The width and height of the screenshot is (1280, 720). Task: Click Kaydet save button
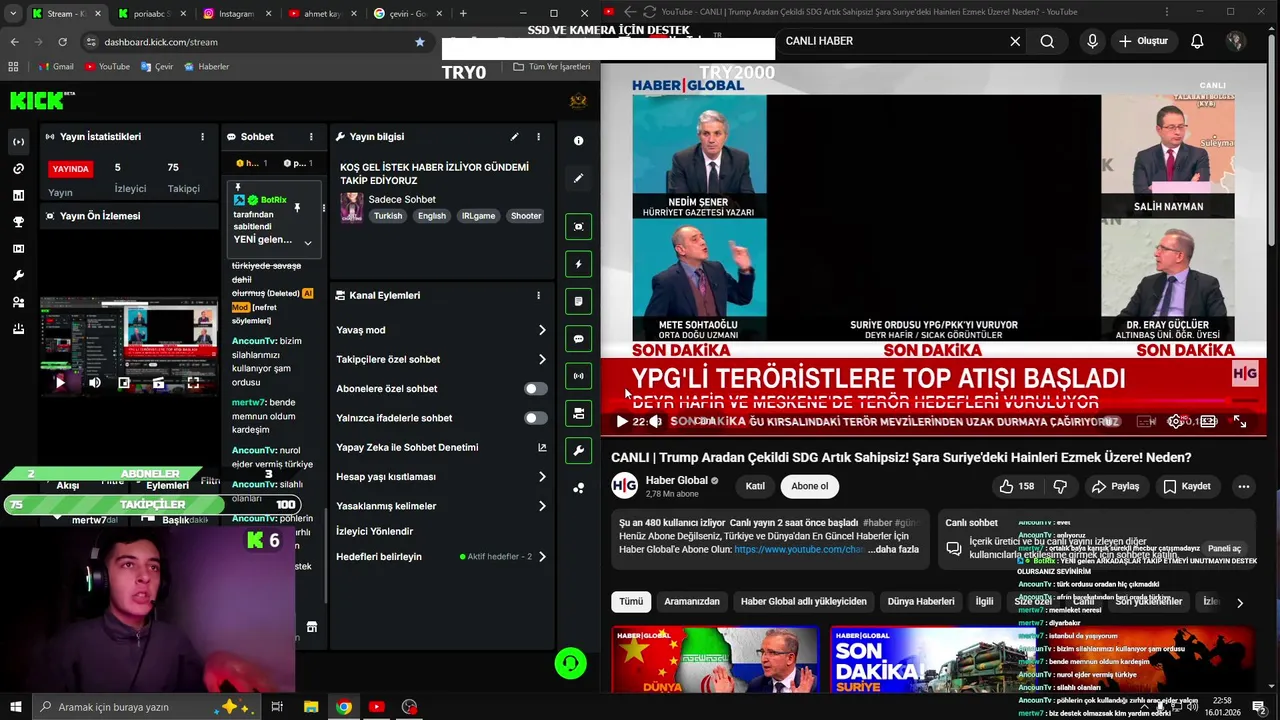click(x=1187, y=486)
